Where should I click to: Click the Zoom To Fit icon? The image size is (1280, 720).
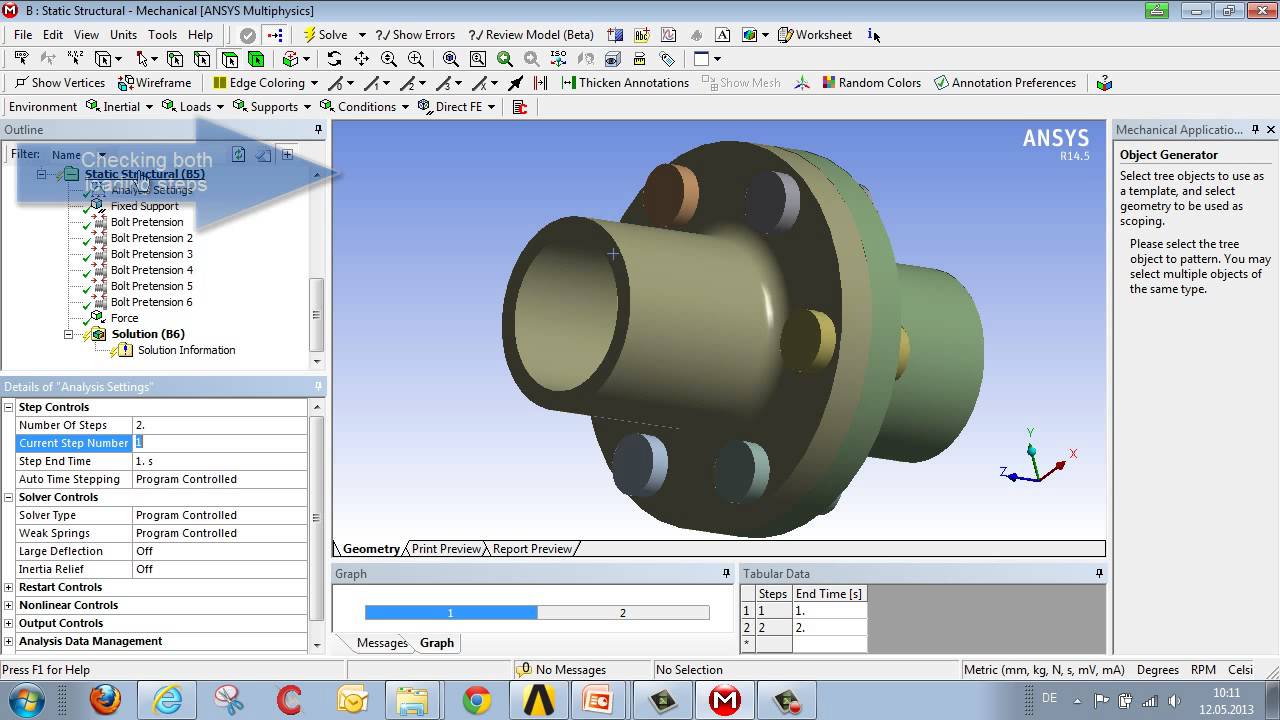pos(451,59)
